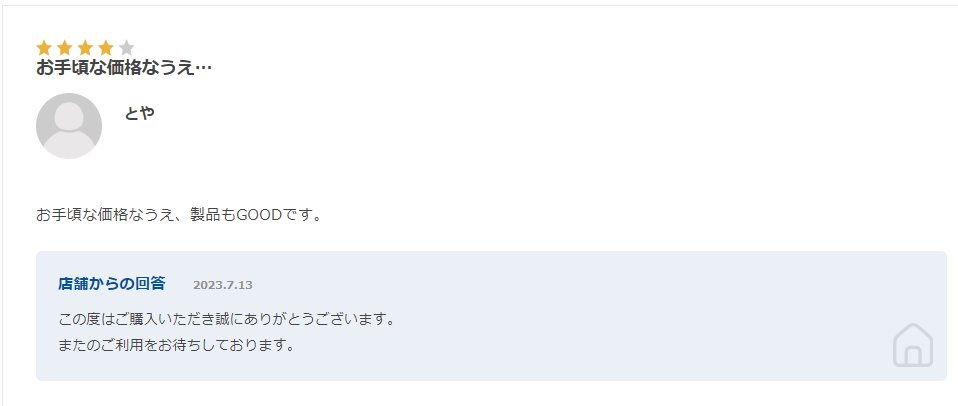Image resolution: width=958 pixels, height=406 pixels.
Task: Open reviewer profile とや
Action: click(139, 113)
